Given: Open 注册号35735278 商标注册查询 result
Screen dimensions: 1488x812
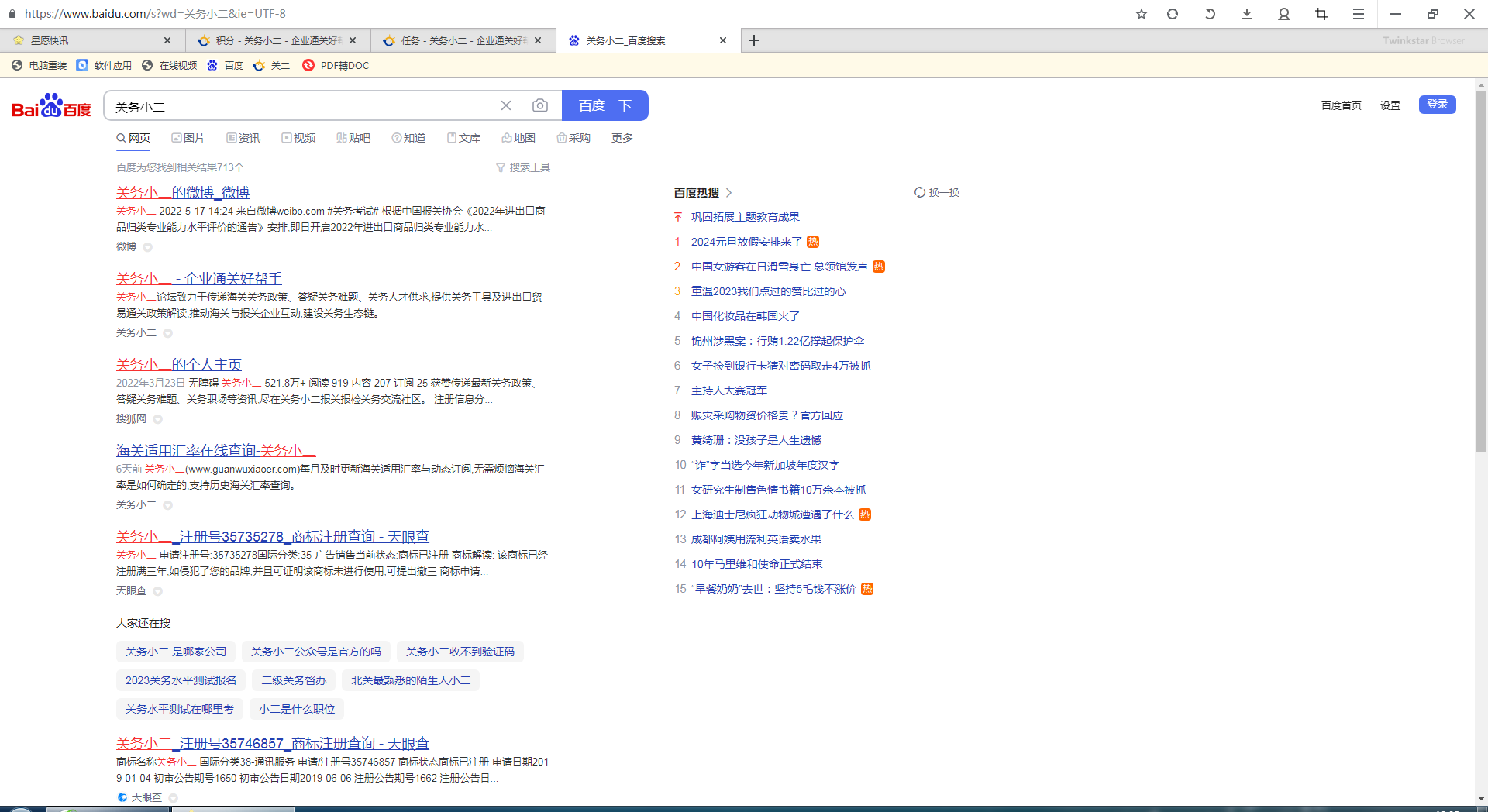Looking at the screenshot, I should [x=273, y=536].
